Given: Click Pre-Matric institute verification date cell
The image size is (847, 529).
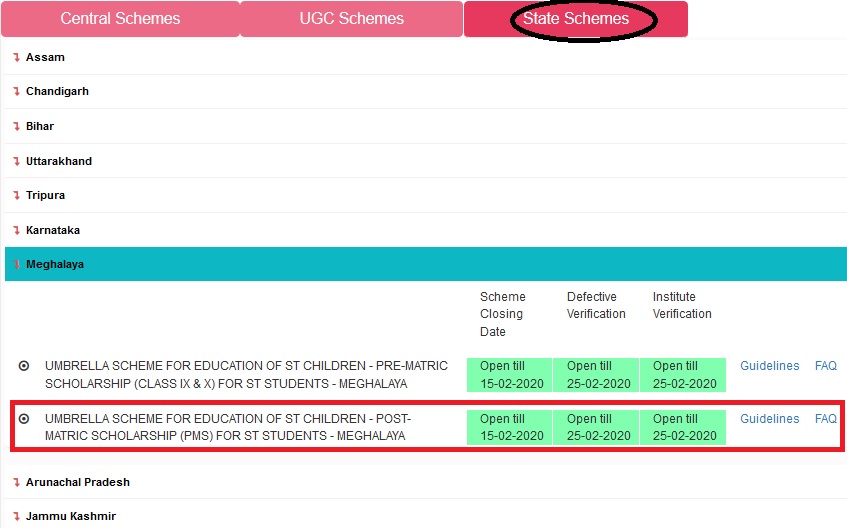Looking at the screenshot, I should pyautogui.click(x=683, y=374).
